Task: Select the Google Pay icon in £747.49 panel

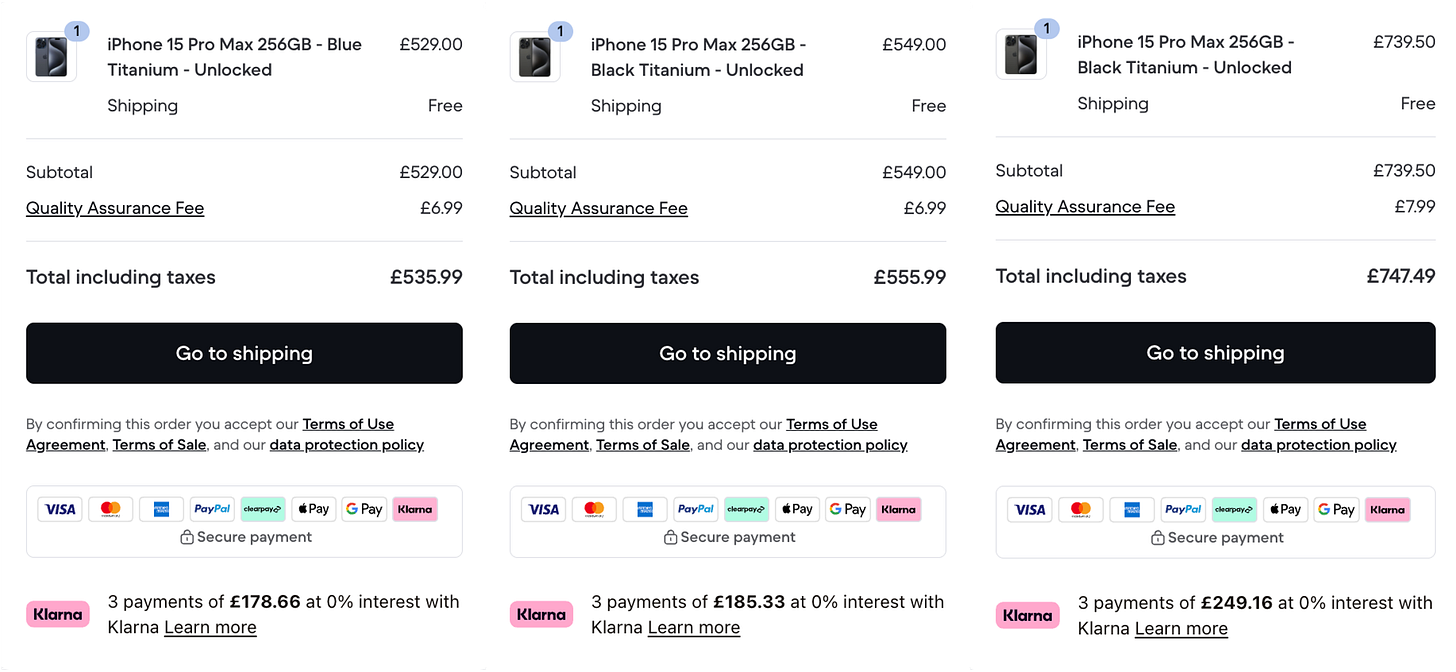Action: pyautogui.click(x=1336, y=509)
